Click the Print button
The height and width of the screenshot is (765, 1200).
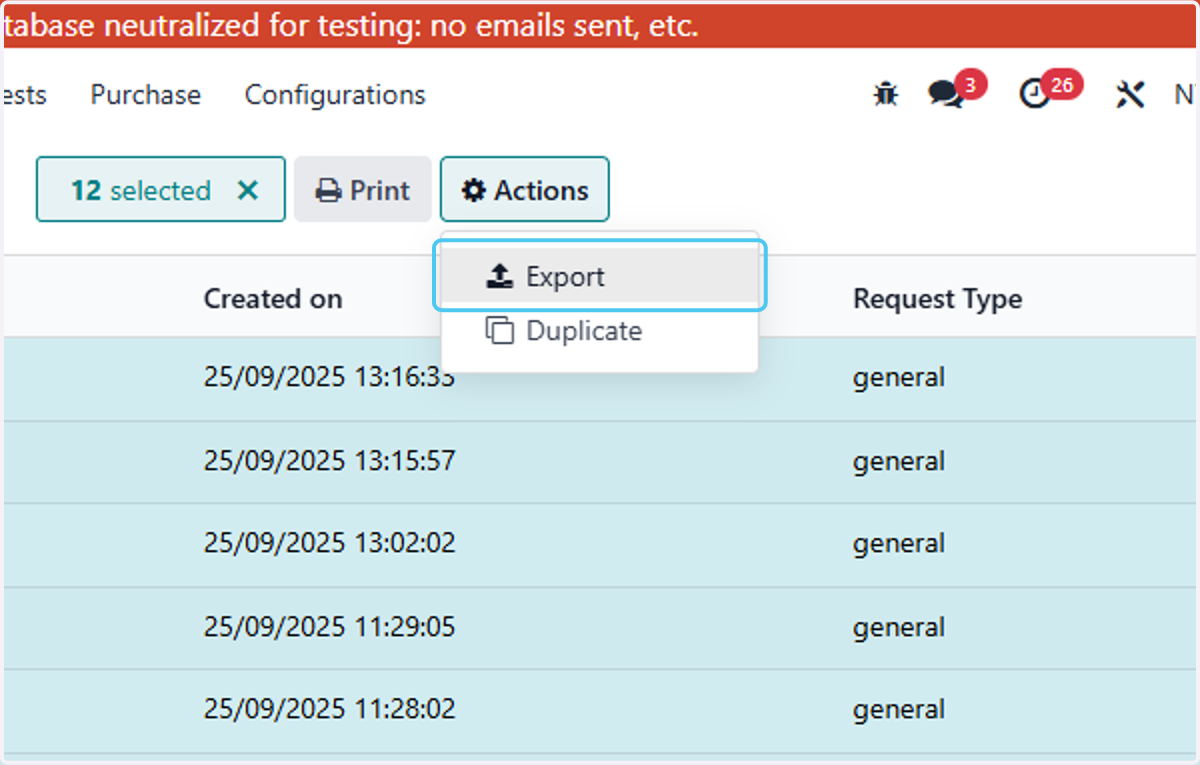point(362,189)
